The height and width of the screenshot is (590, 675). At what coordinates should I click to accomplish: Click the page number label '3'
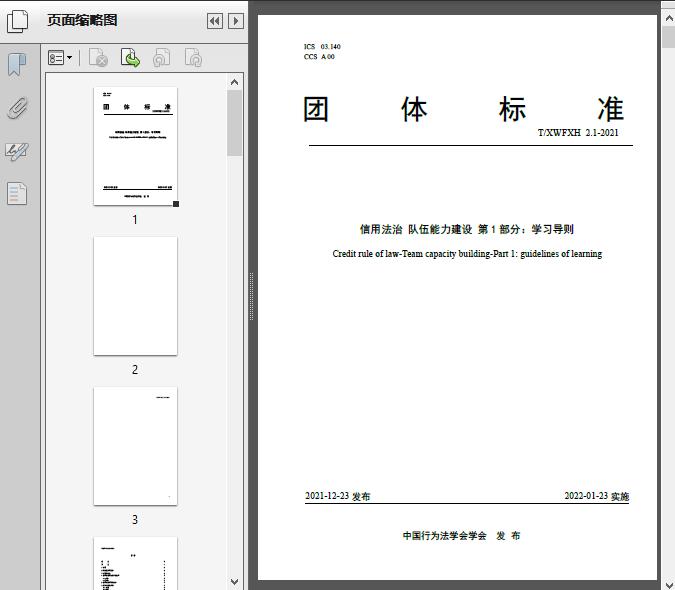coord(135,519)
